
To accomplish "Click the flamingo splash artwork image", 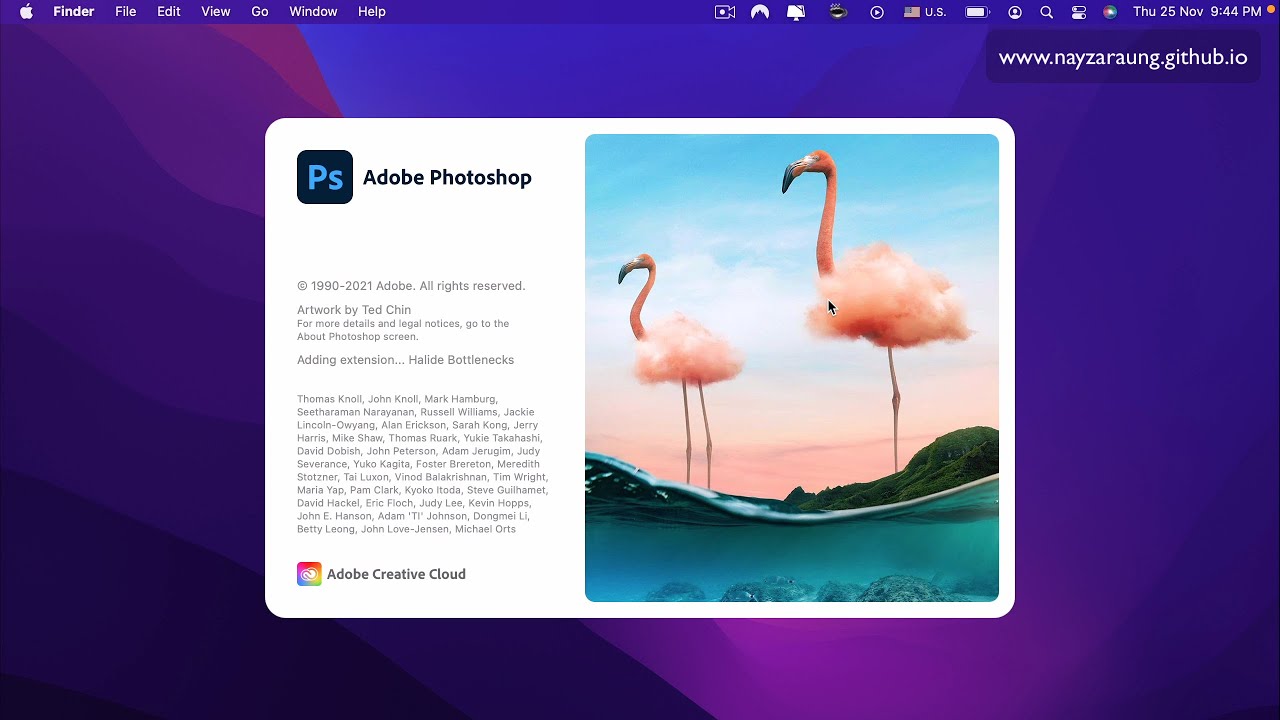I will pyautogui.click(x=792, y=368).
